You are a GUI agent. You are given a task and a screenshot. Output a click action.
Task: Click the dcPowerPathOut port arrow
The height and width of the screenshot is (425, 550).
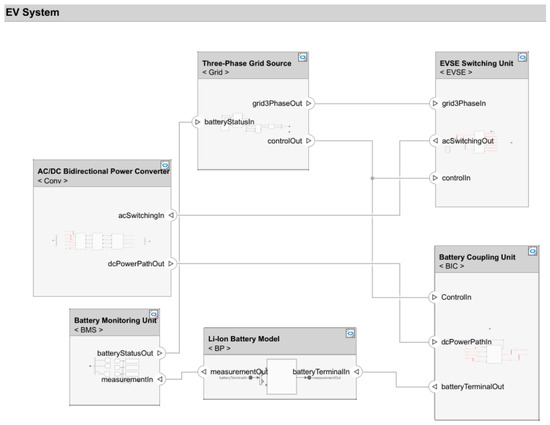tap(171, 264)
